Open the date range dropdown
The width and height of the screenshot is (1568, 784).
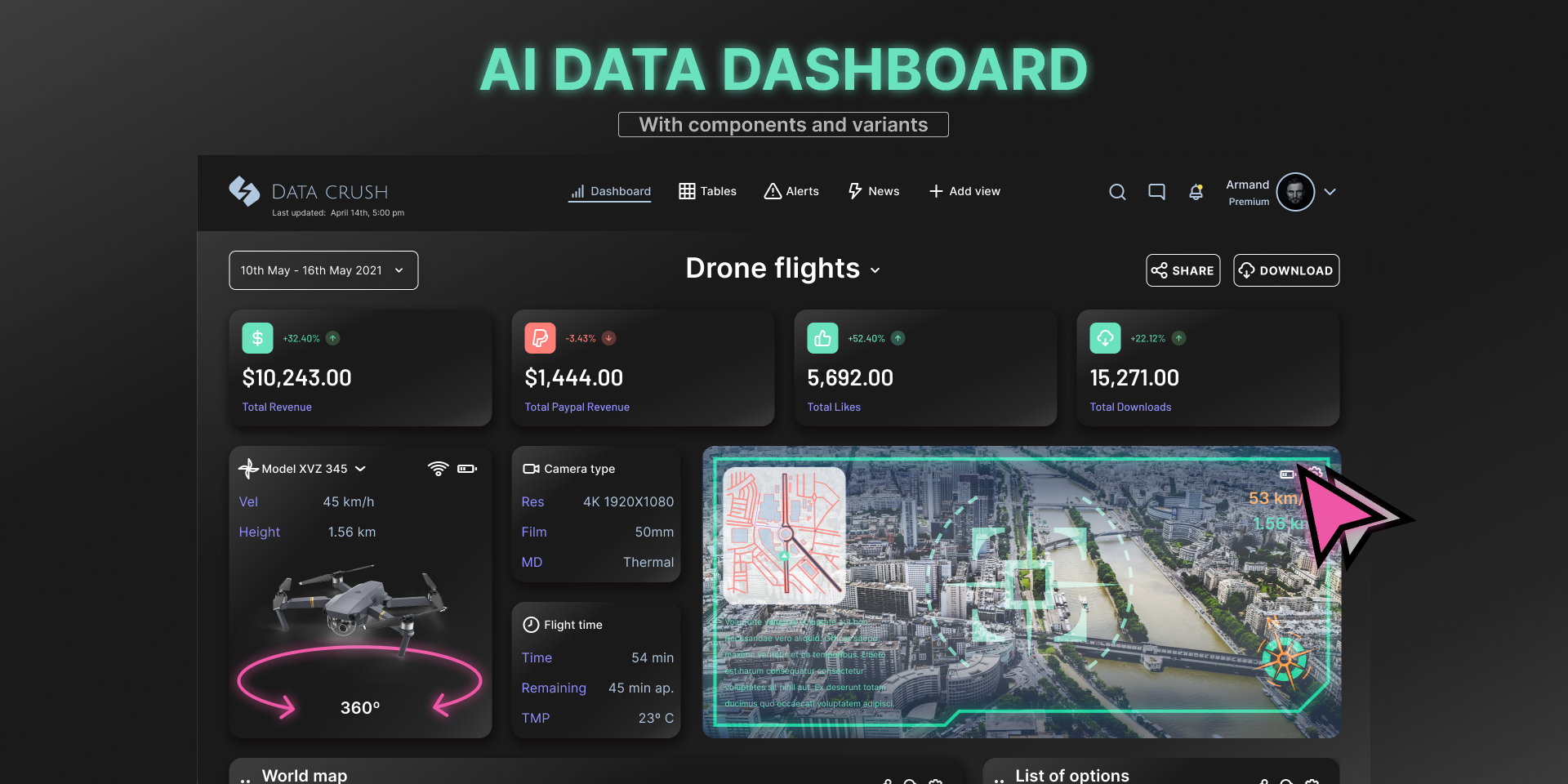pyautogui.click(x=323, y=270)
